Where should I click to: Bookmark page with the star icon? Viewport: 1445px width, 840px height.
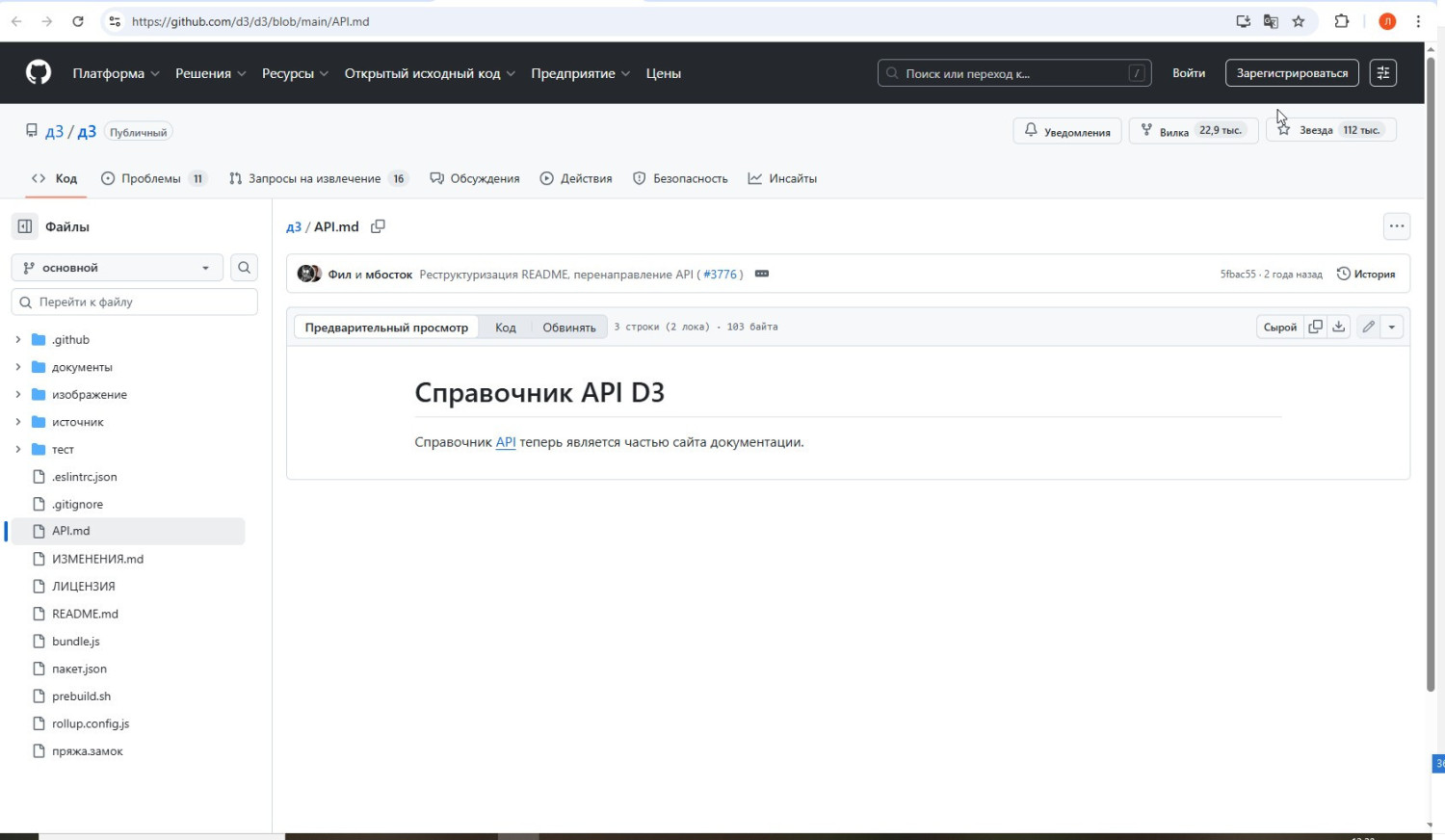pyautogui.click(x=1299, y=21)
